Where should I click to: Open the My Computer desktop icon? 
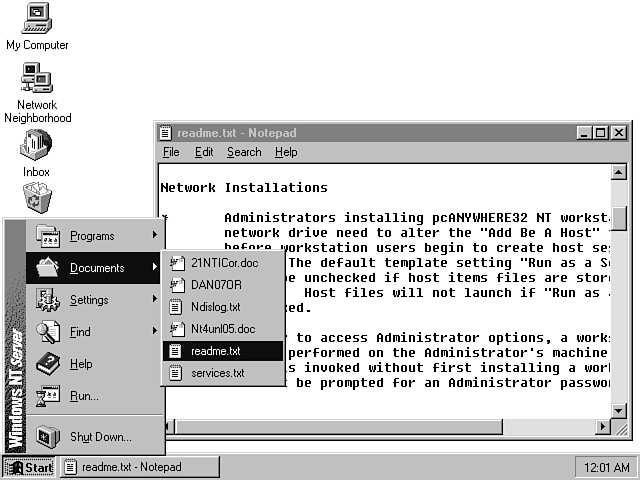[37, 19]
